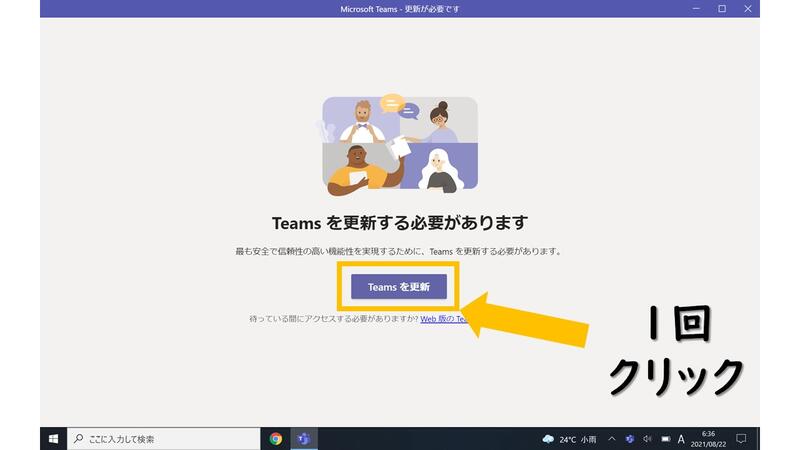Screen dimensions: 800x450
Task: Open the clock showing 6:36 2021/08/22
Action: pyautogui.click(x=709, y=439)
